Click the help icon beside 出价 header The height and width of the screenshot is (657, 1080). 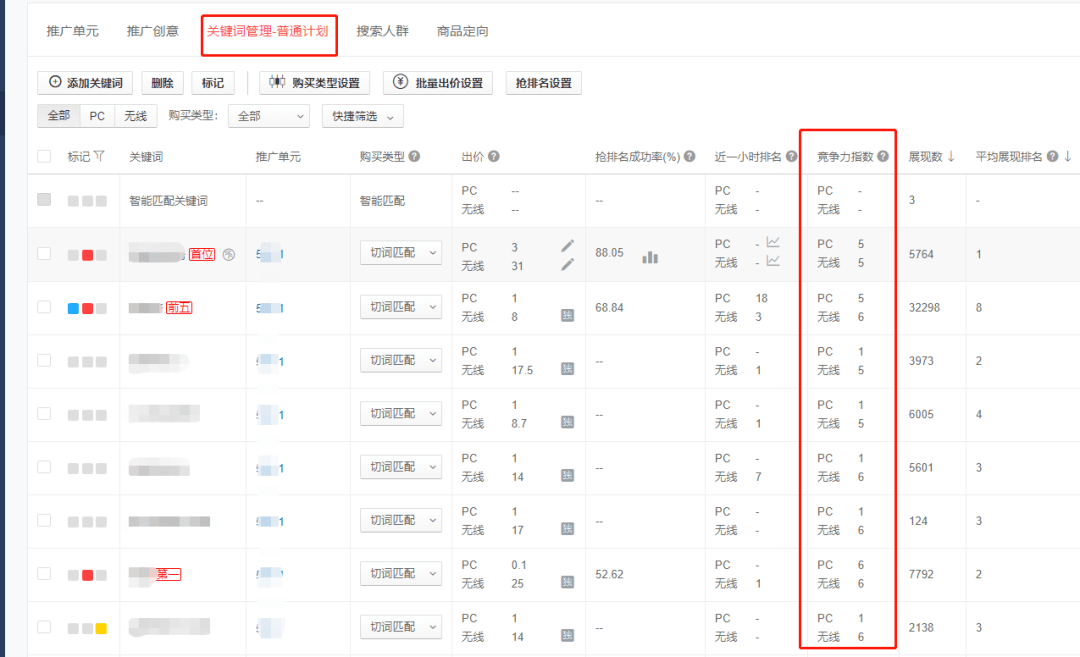[494, 157]
